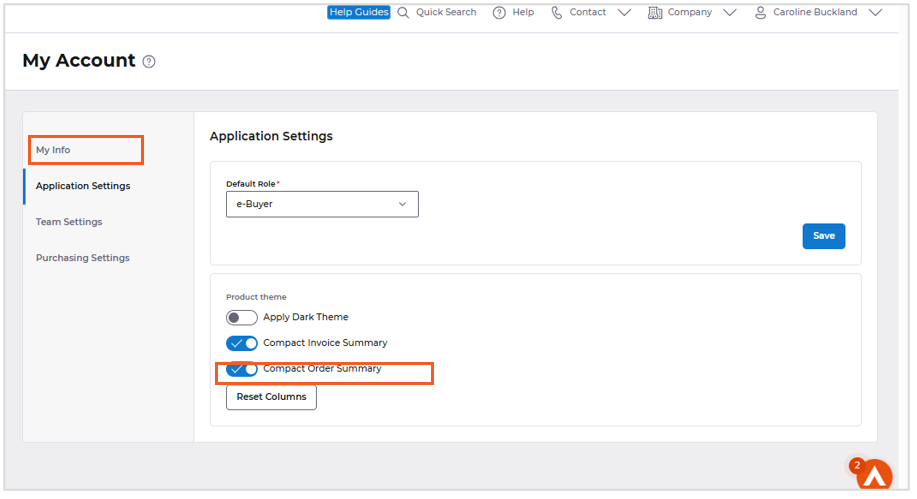Toggle off Compact Invoice Summary
Image resolution: width=917 pixels, height=499 pixels.
241,343
